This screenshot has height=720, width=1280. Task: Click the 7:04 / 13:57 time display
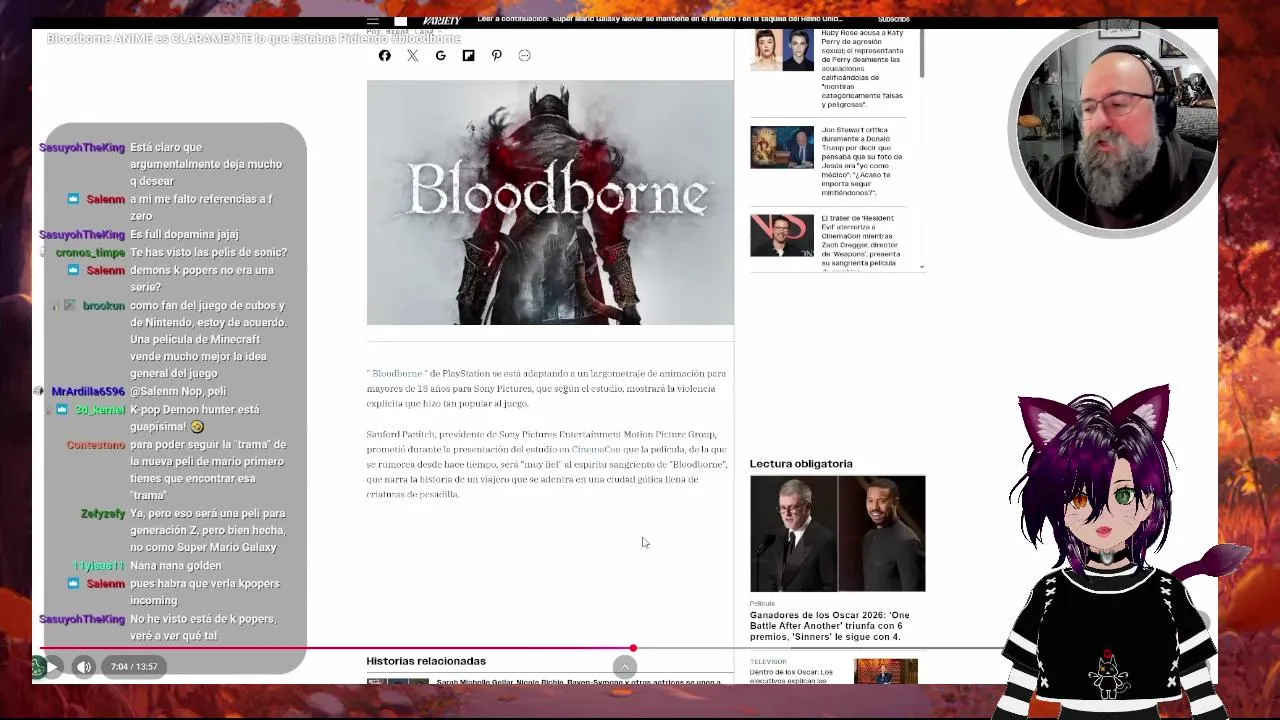click(134, 667)
